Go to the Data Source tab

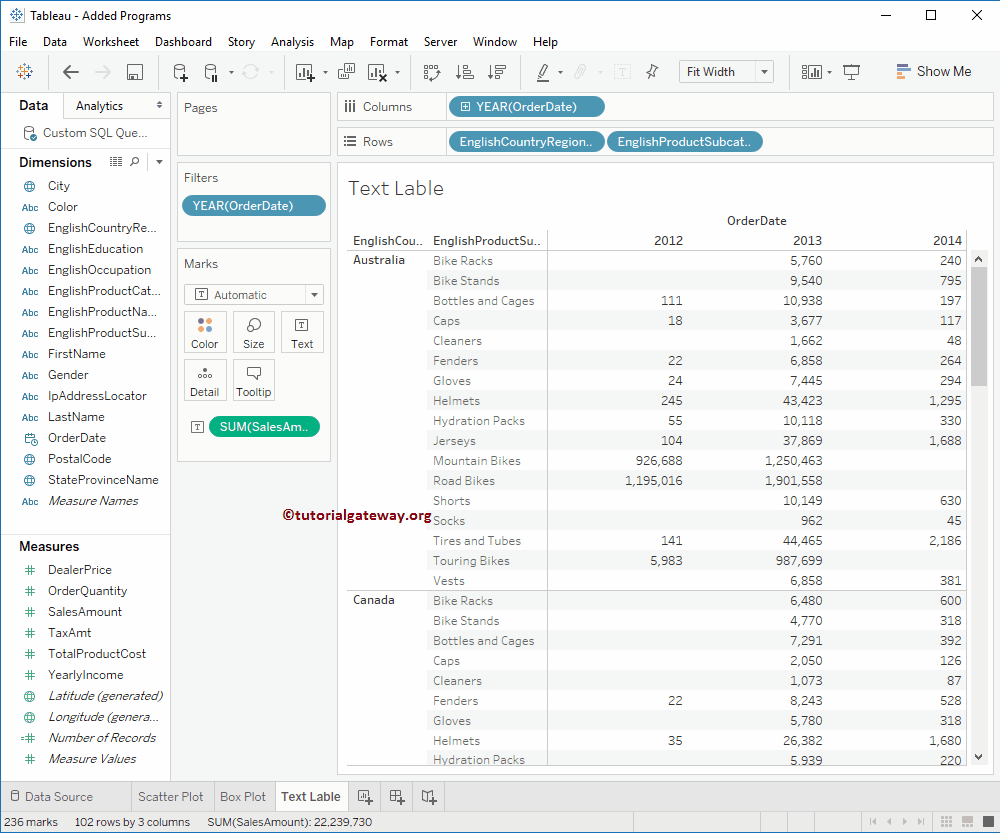click(58, 797)
